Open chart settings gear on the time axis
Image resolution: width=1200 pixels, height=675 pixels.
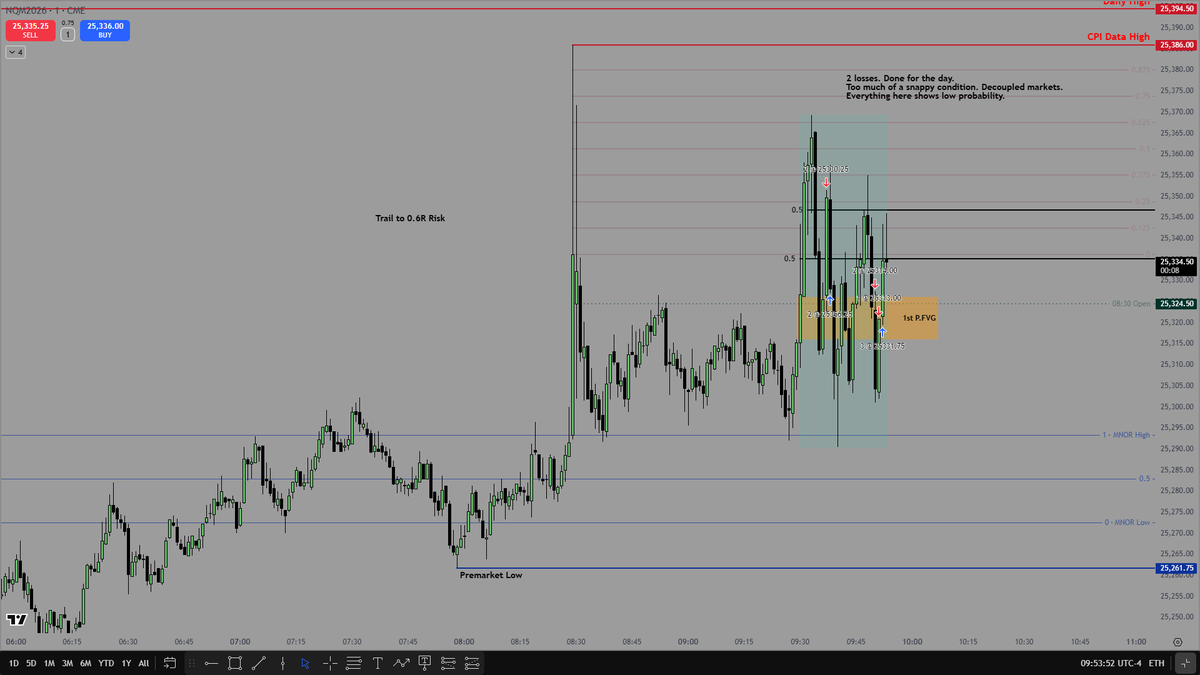click(x=1177, y=642)
